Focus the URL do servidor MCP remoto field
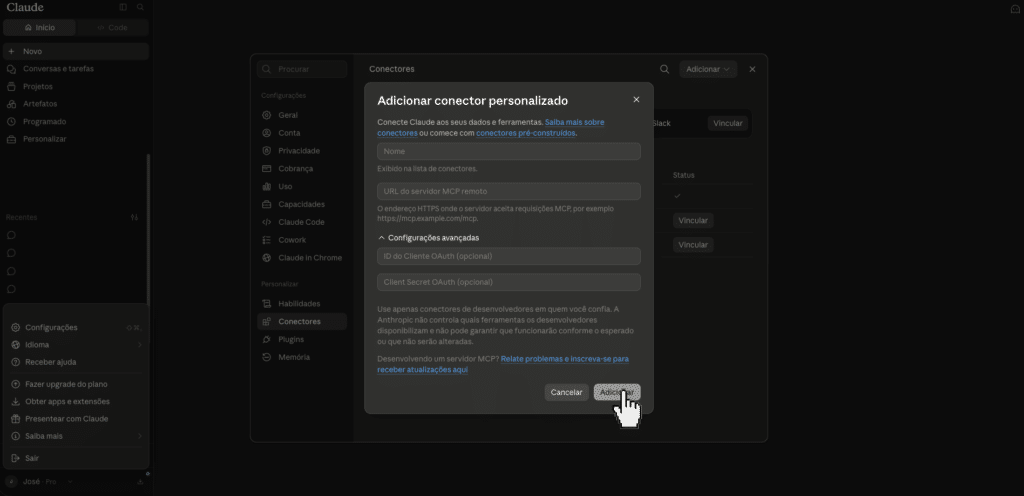This screenshot has width=1024, height=496. 509,191
